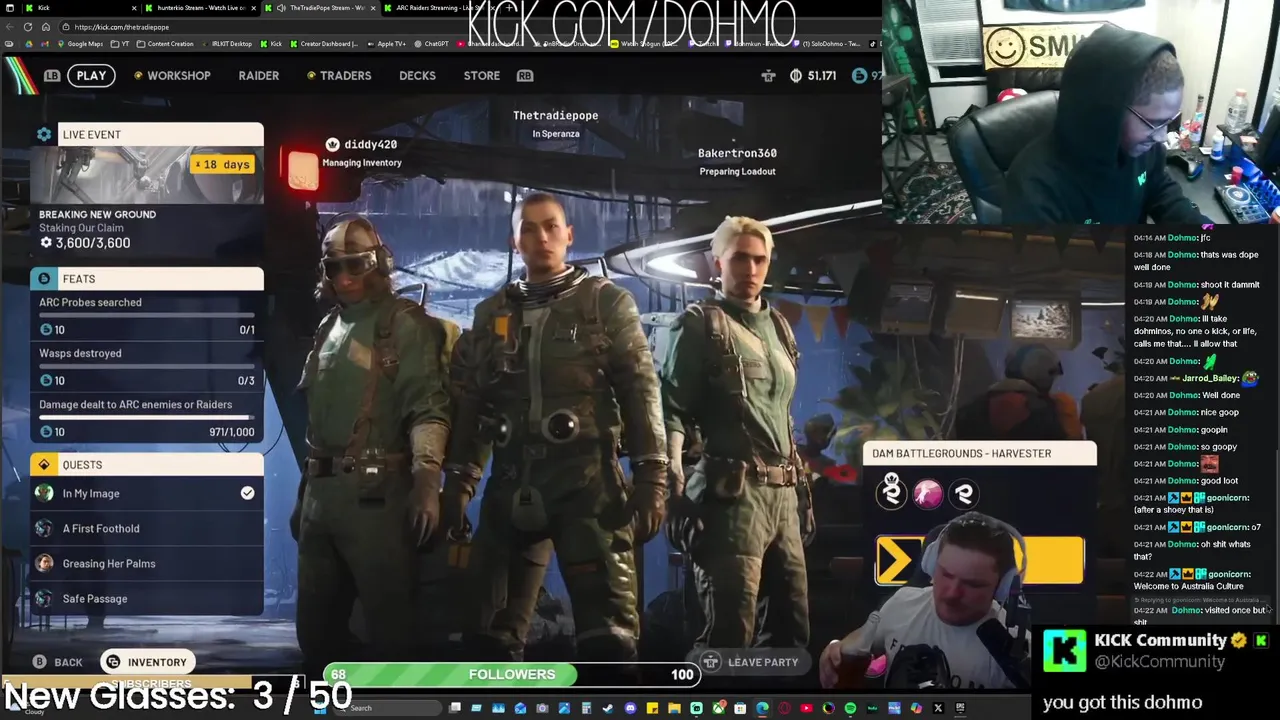The width and height of the screenshot is (1280, 720).
Task: Click the coin currency icon beside 51,171
Action: [796, 75]
